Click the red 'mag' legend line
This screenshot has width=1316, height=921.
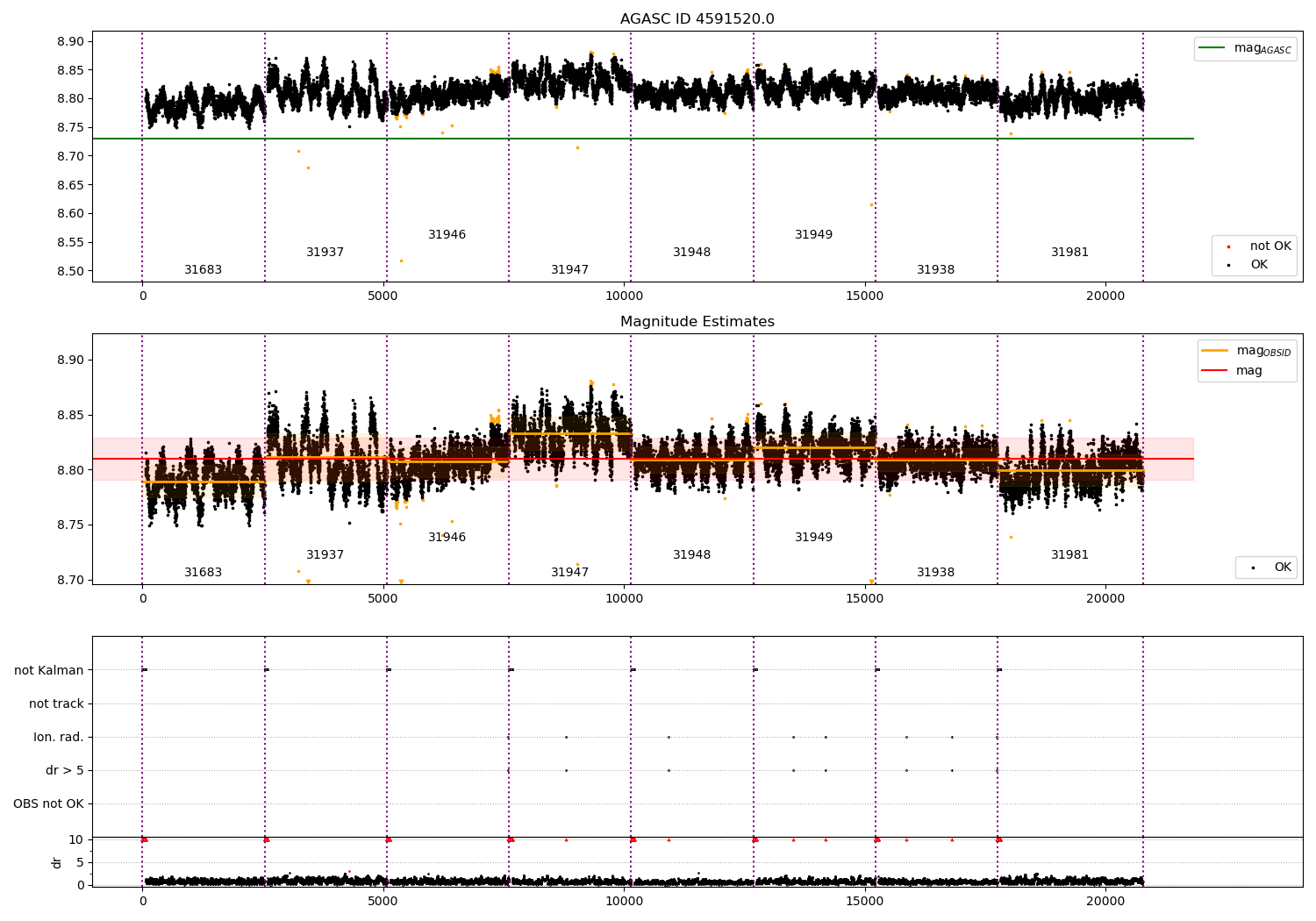(1215, 371)
